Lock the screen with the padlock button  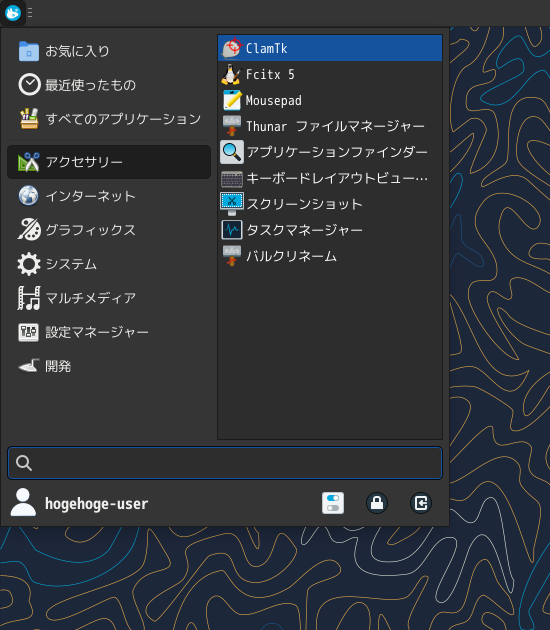tap(377, 503)
